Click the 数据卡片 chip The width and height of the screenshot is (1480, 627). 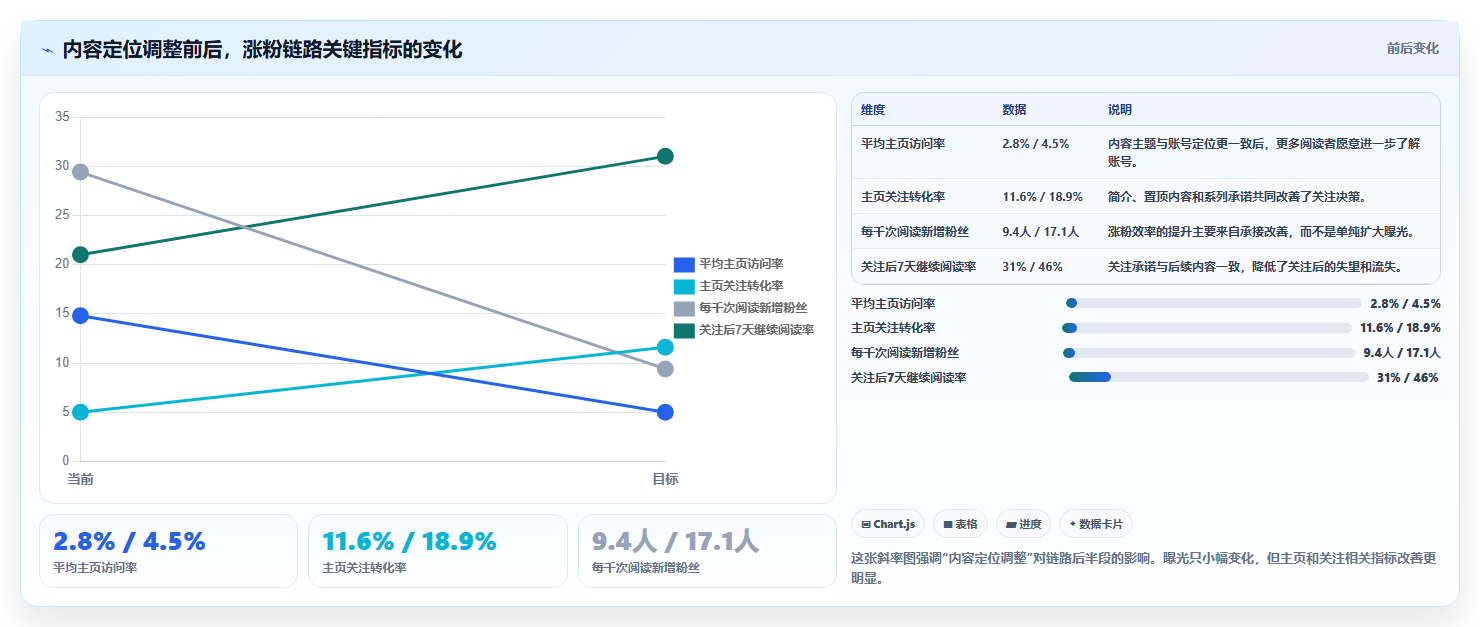(1096, 524)
